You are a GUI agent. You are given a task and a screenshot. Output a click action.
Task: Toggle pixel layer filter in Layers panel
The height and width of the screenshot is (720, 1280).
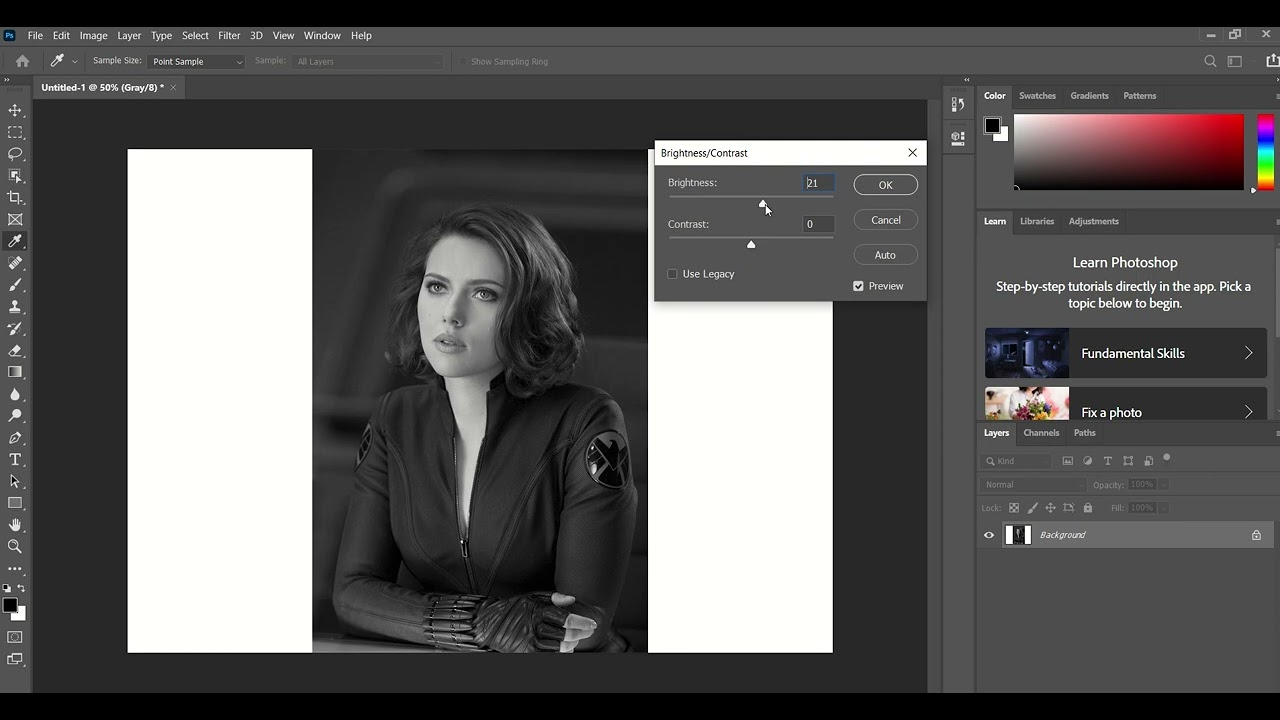pos(1067,461)
